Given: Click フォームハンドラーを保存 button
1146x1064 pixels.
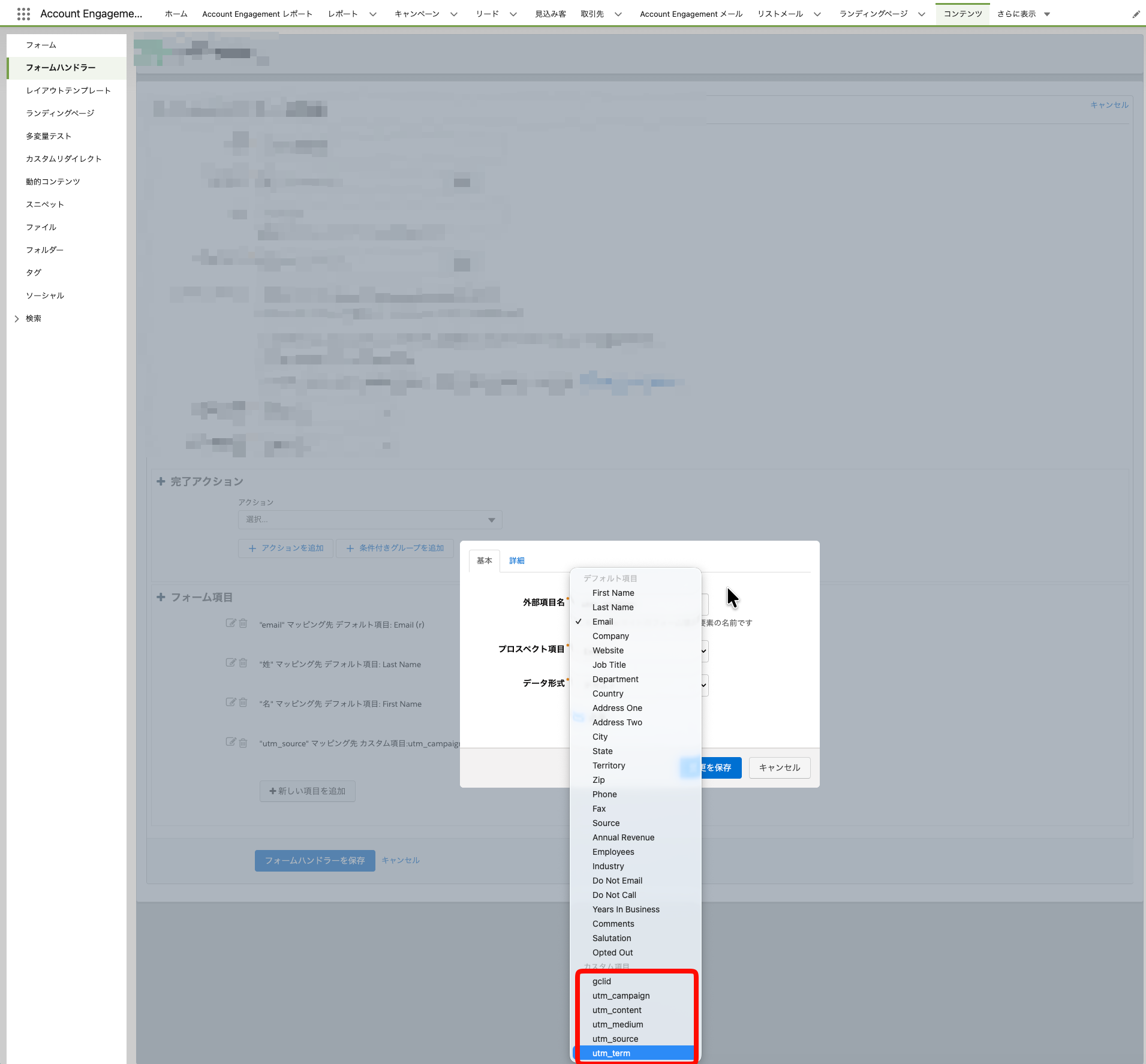Looking at the screenshot, I should (x=315, y=860).
